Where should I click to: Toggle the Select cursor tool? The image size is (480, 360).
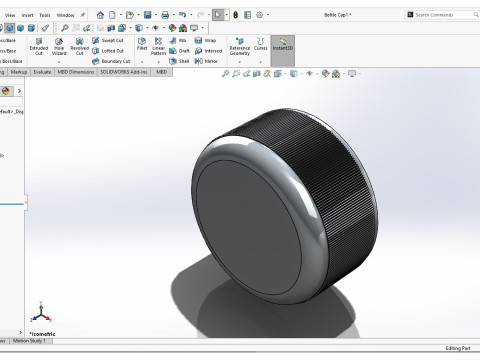pyautogui.click(x=218, y=15)
